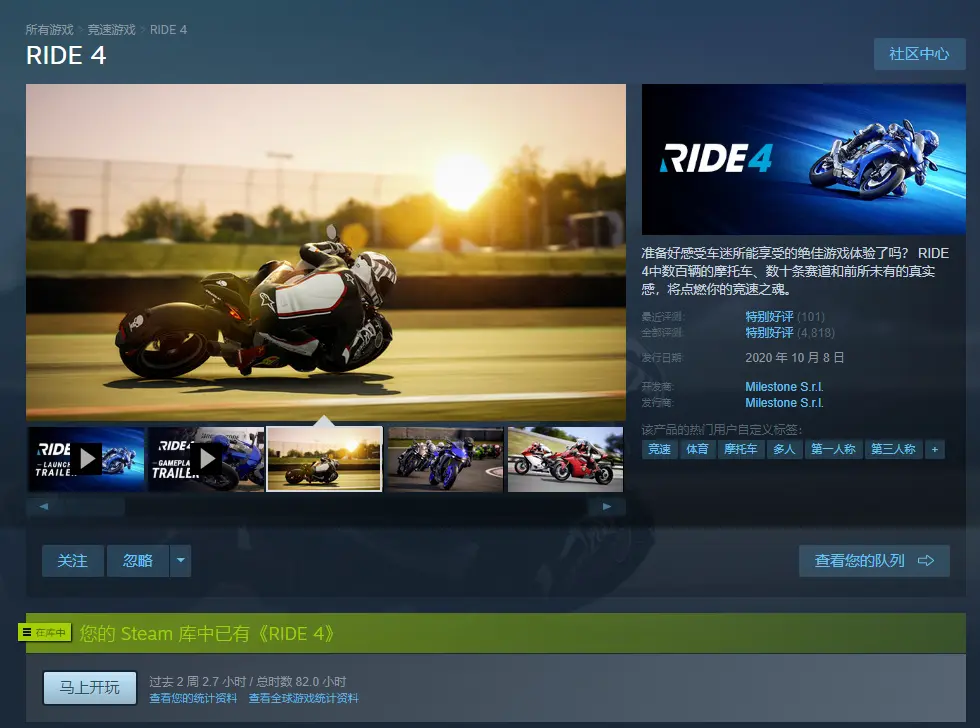View the blue motorcycles pack screenshot thumbnail

446,459
